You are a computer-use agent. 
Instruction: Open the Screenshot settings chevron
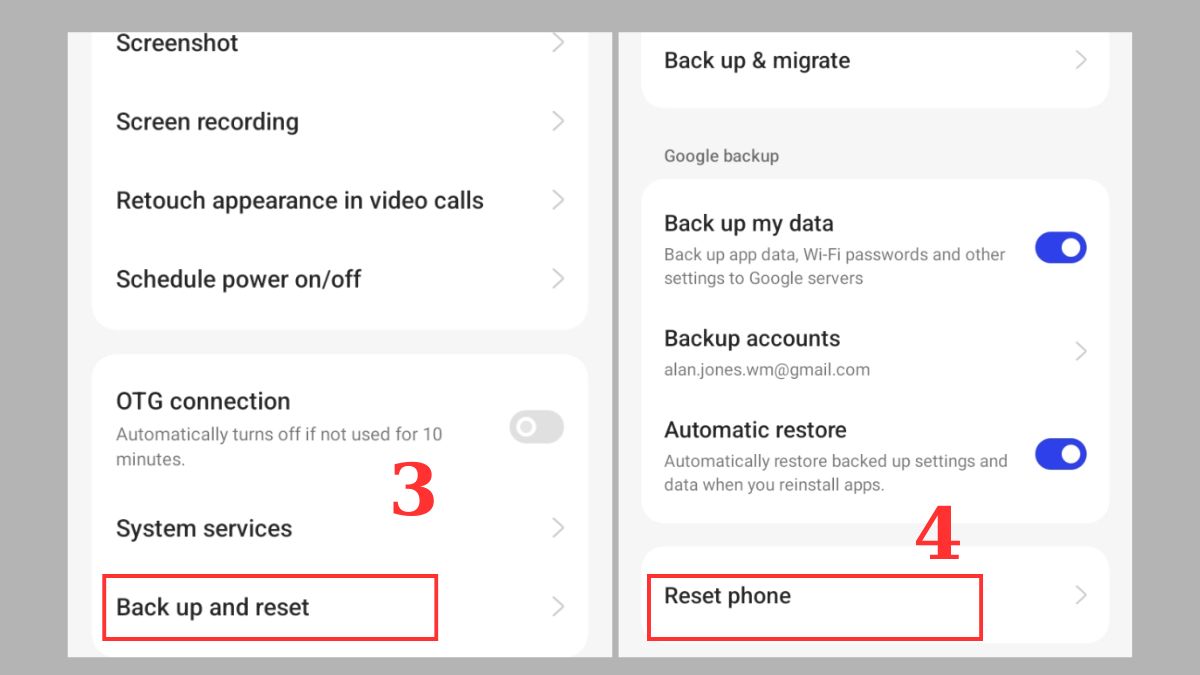558,43
